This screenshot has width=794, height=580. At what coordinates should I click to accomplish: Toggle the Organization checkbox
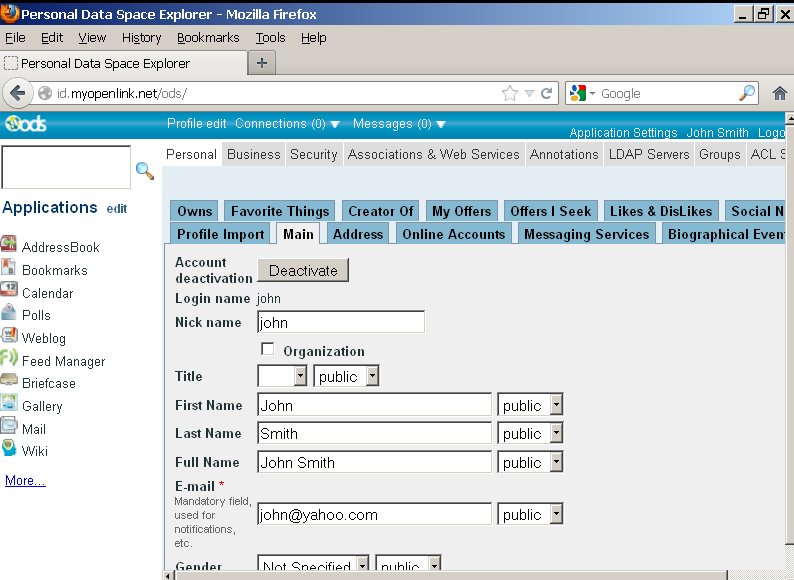pos(267,349)
